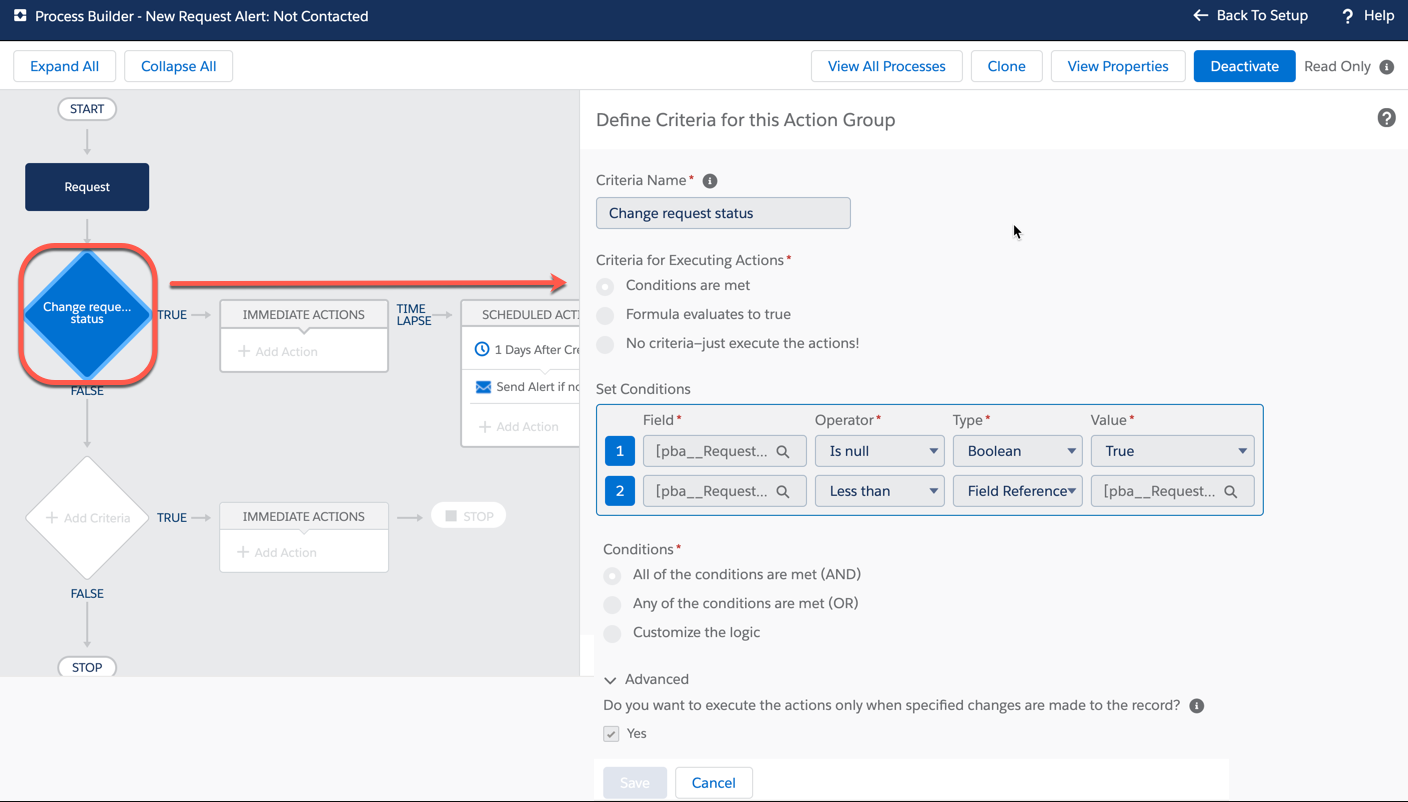Screen dimensions: 1408x802
Task: Uncheck the Yes checkbox under Advanced
Action: pyautogui.click(x=610, y=733)
